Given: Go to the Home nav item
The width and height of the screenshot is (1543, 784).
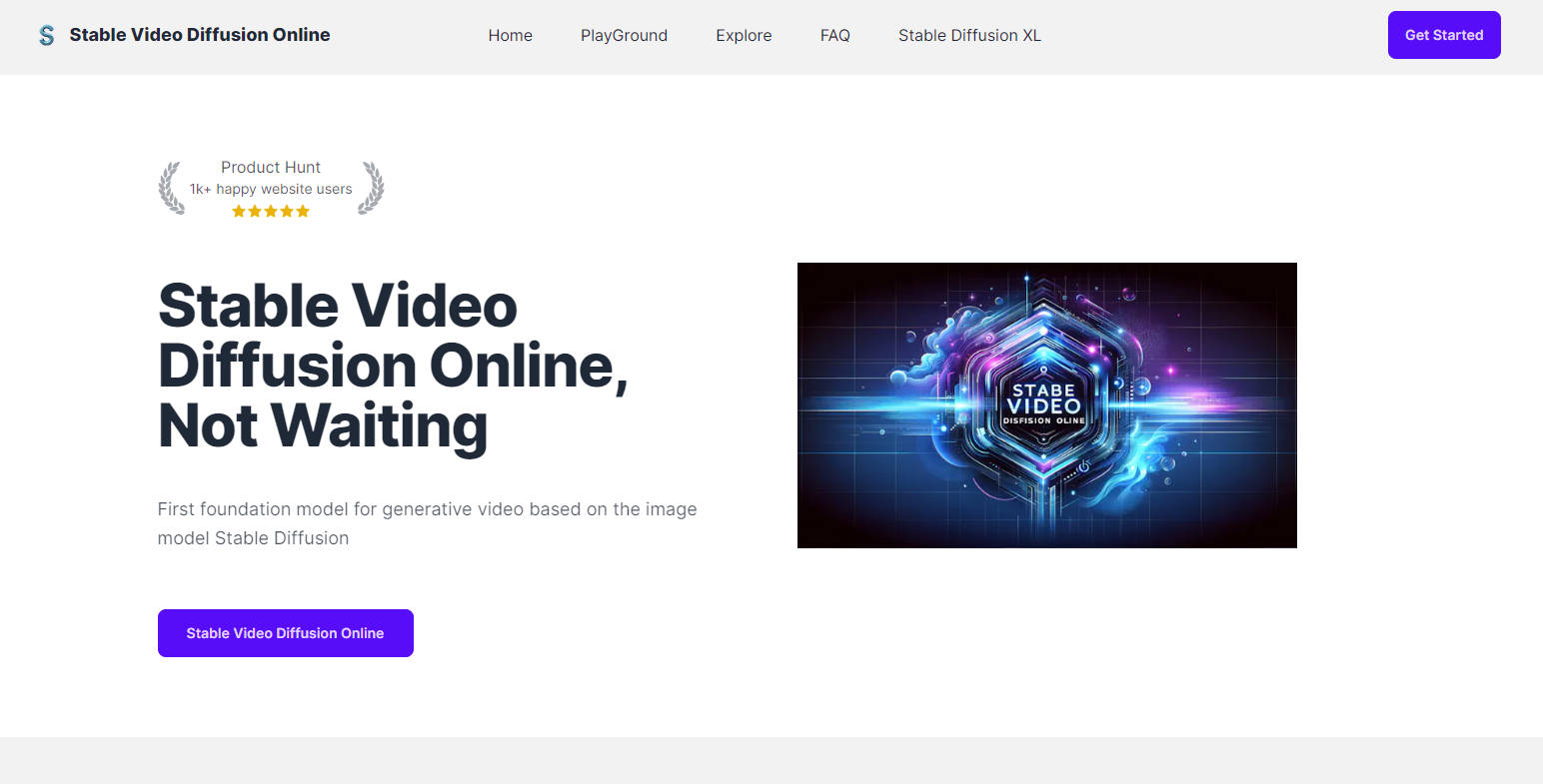Looking at the screenshot, I should (x=510, y=35).
